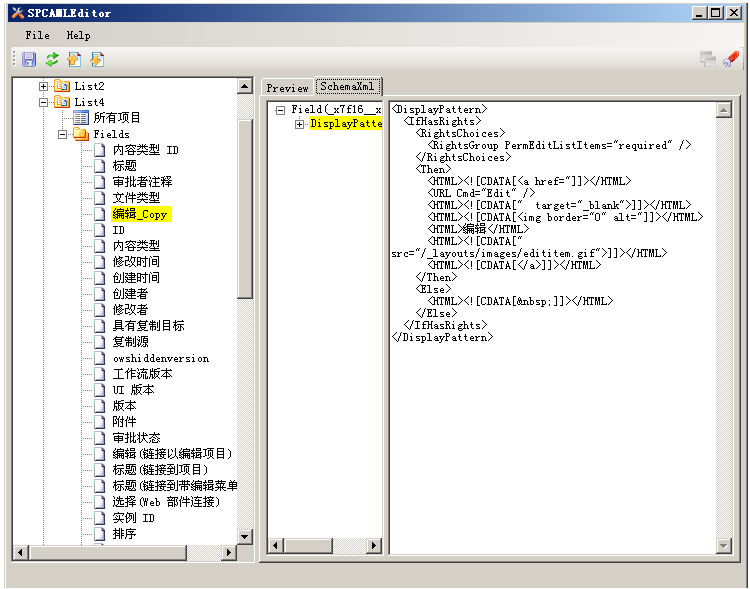The width and height of the screenshot is (750, 589).
Task: Select the 修改者 field
Action: (x=130, y=310)
